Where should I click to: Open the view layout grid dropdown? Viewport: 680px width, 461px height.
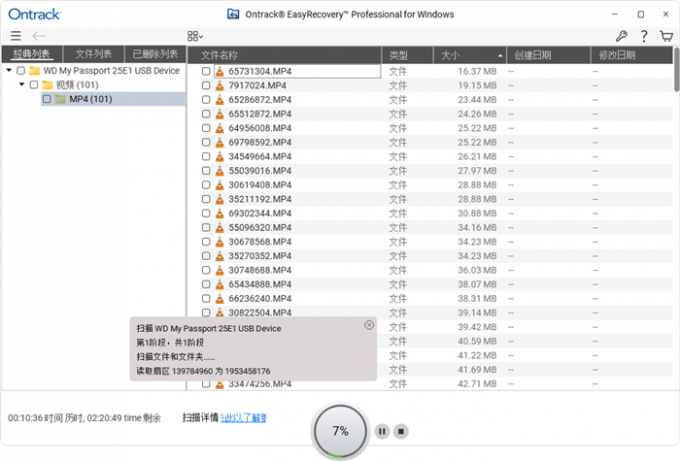click(195, 36)
